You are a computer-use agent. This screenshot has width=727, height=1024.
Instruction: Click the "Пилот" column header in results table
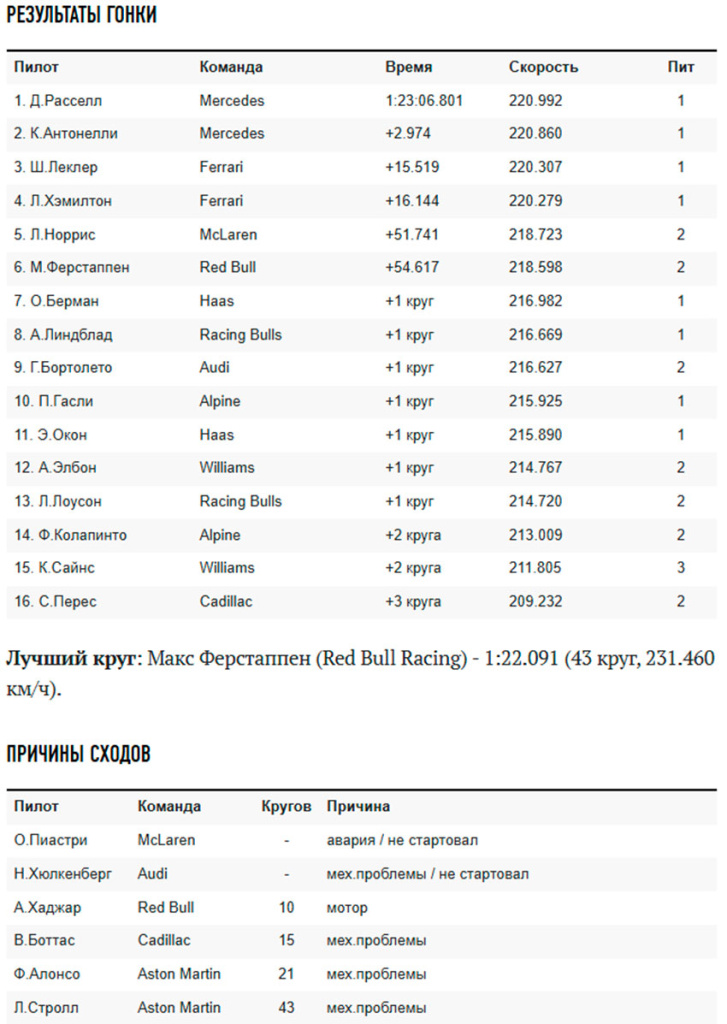[x=36, y=67]
